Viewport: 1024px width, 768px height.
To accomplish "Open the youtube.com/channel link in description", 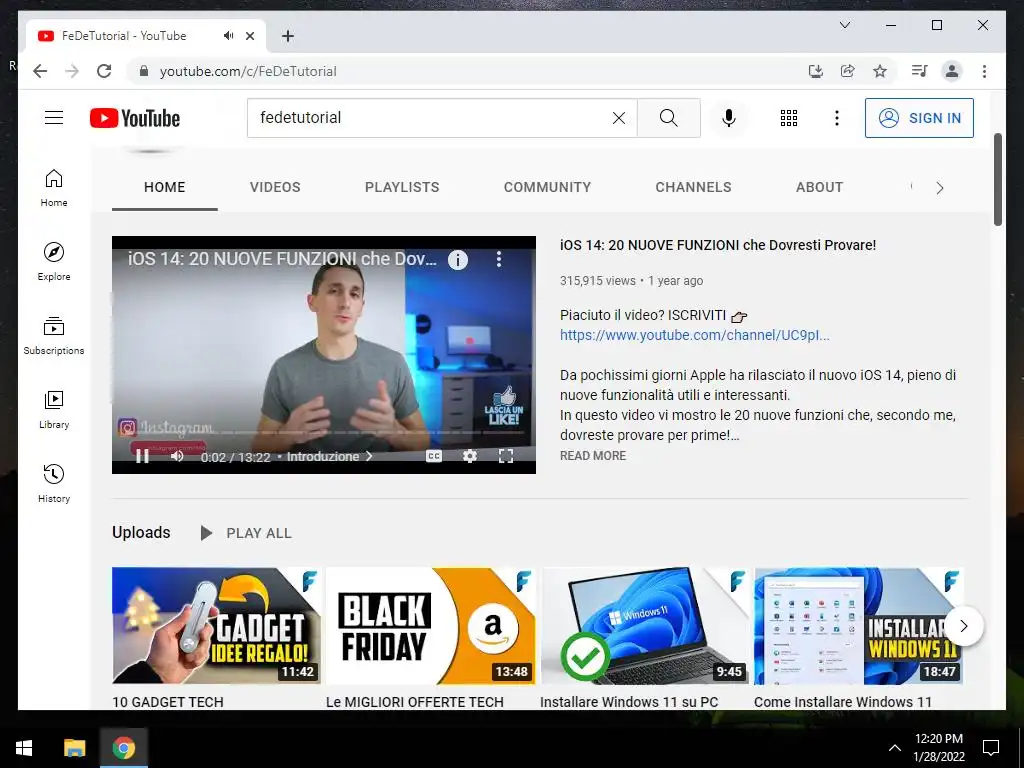I will 694,335.
